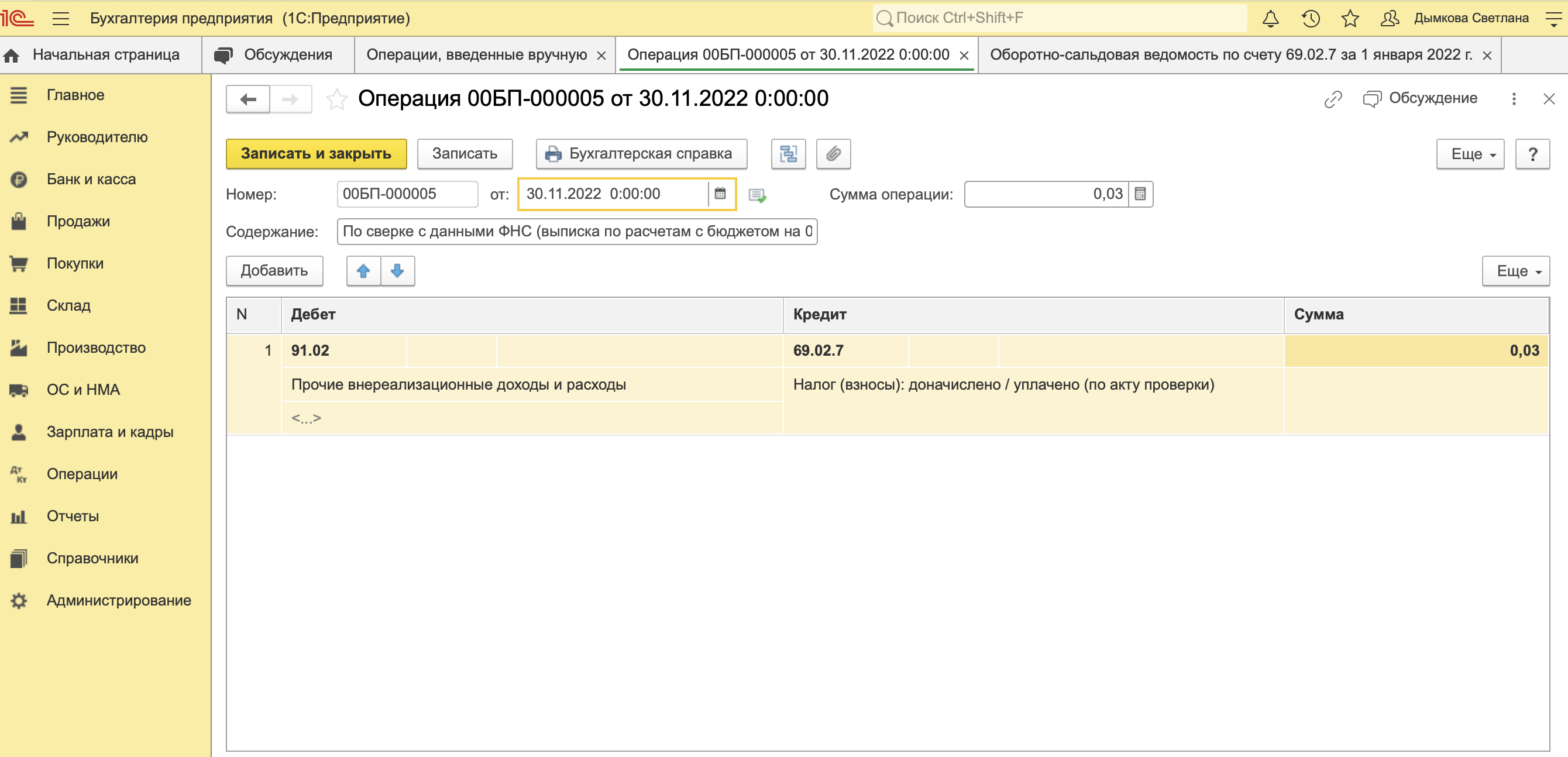Print Бухгалтерская справка
Screen dimensions: 1568x757
click(x=641, y=154)
